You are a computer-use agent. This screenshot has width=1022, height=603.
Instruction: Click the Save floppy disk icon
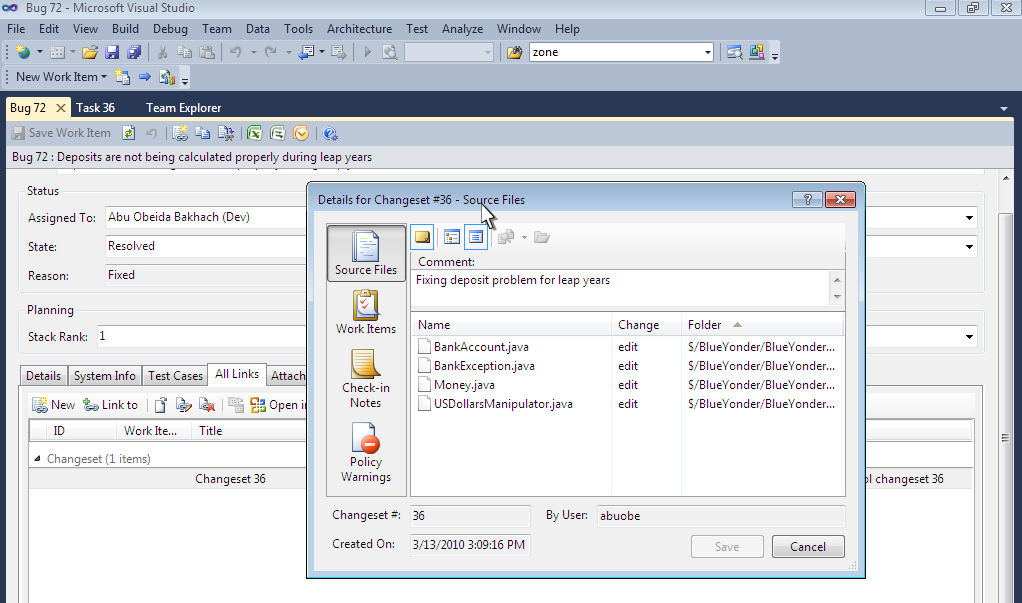(112, 52)
